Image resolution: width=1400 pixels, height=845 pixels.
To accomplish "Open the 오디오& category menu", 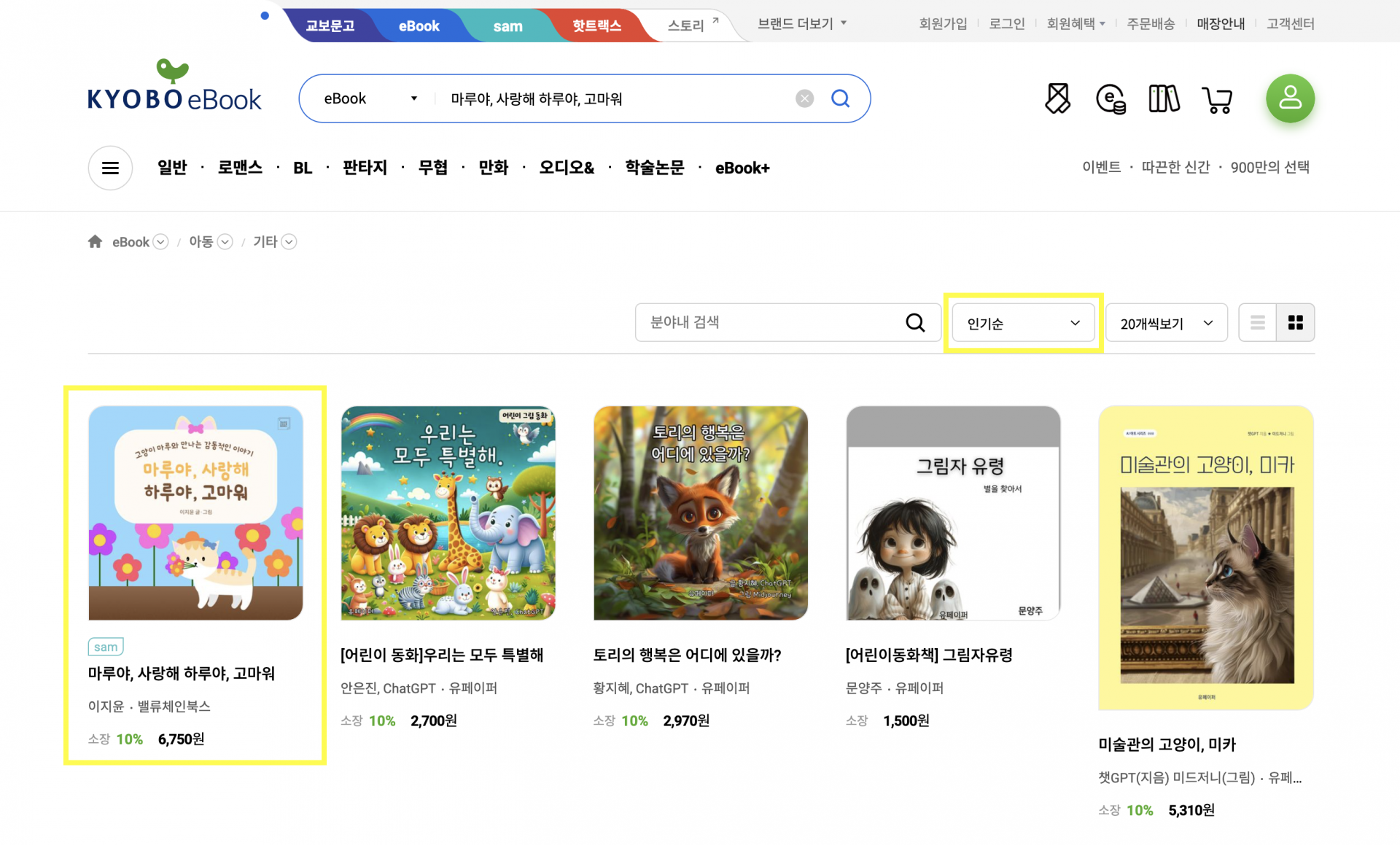I will pos(567,168).
